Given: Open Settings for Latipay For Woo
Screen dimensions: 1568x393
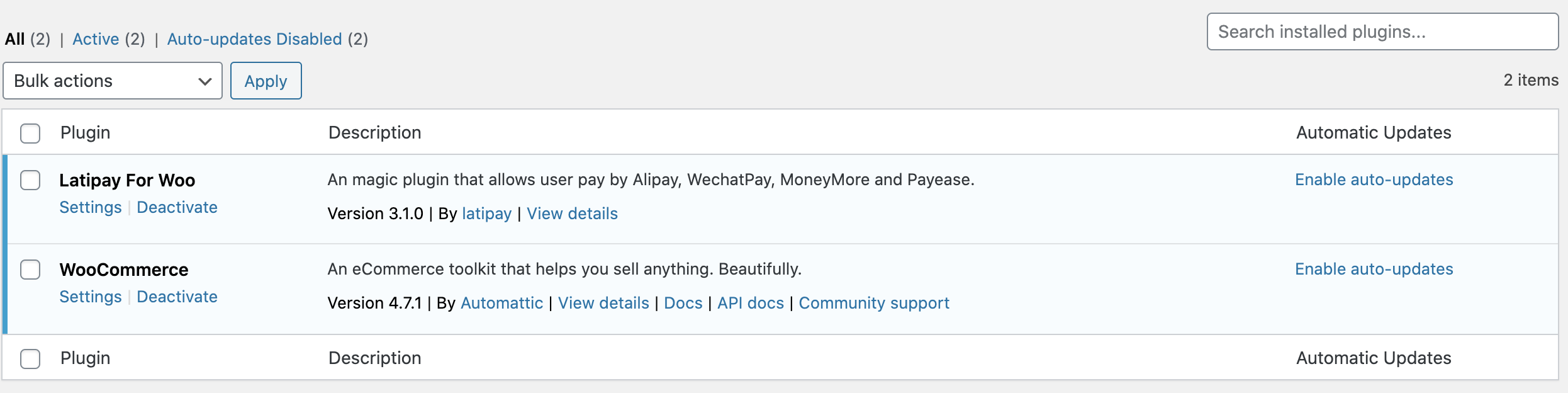Looking at the screenshot, I should [91, 207].
